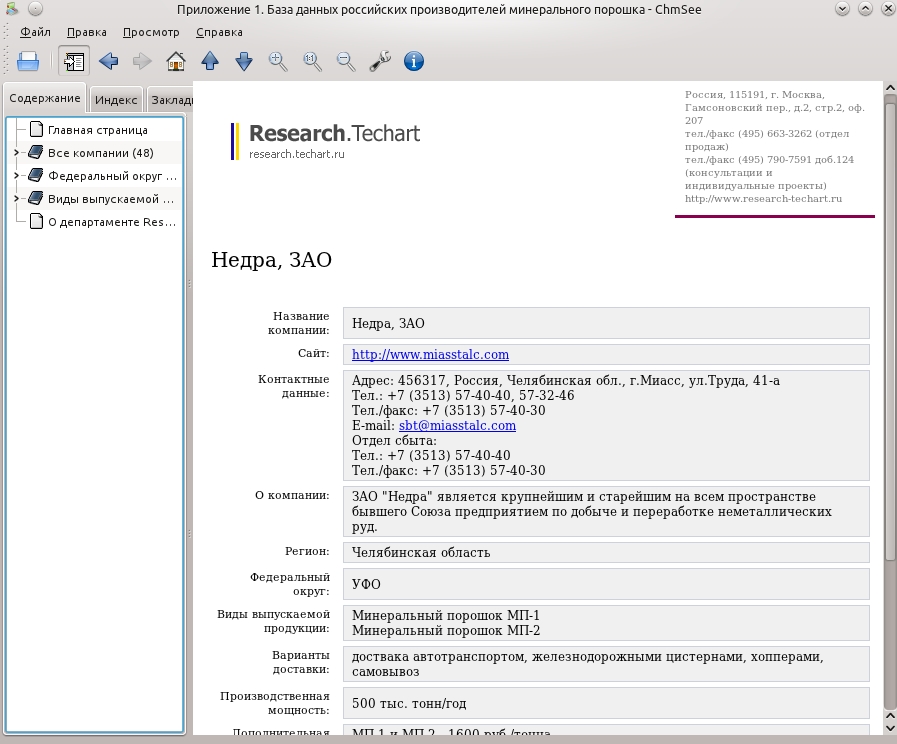Reset zoom to 1:1 magnifier
The height and width of the screenshot is (744, 897).
[x=312, y=61]
